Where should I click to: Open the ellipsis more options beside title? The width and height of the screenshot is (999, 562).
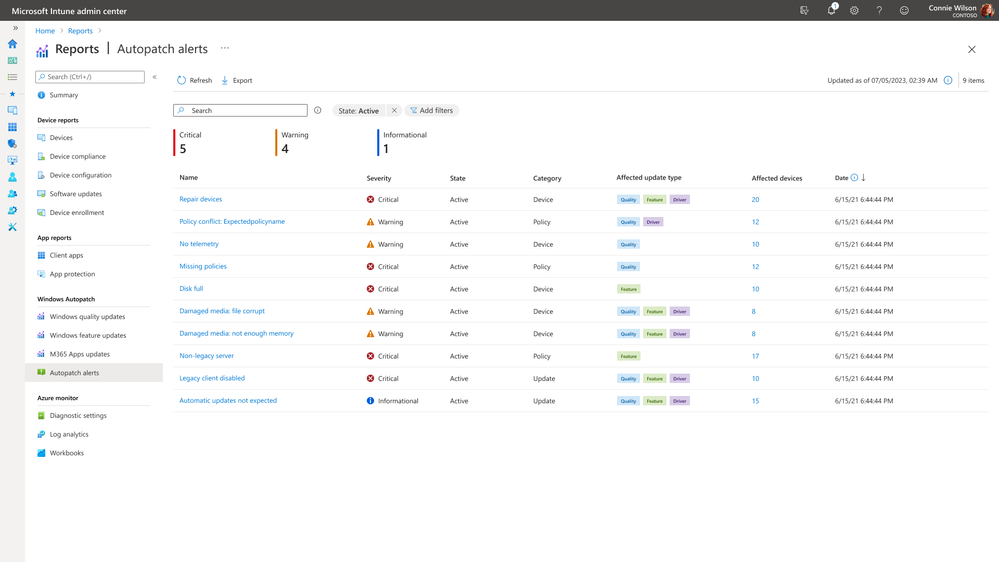[225, 48]
